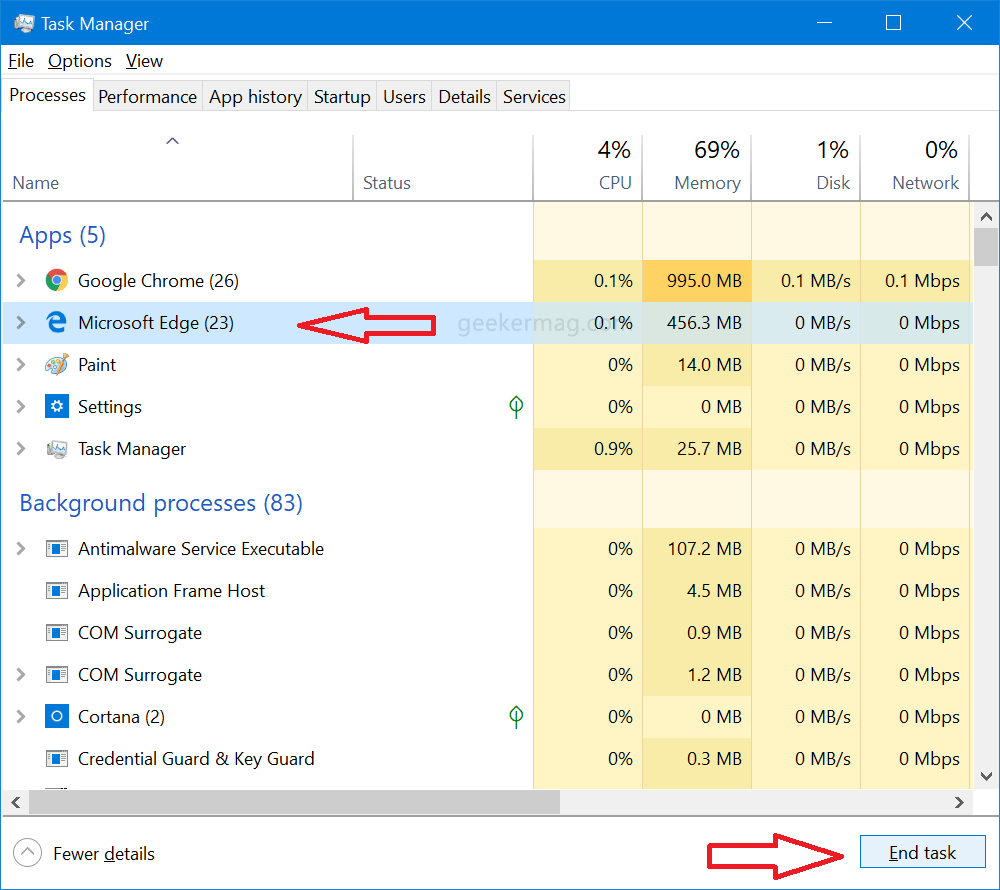Click the 0.1 Mbps network cell for Chrome
Image resolution: width=1000 pixels, height=890 pixels.
[x=915, y=281]
